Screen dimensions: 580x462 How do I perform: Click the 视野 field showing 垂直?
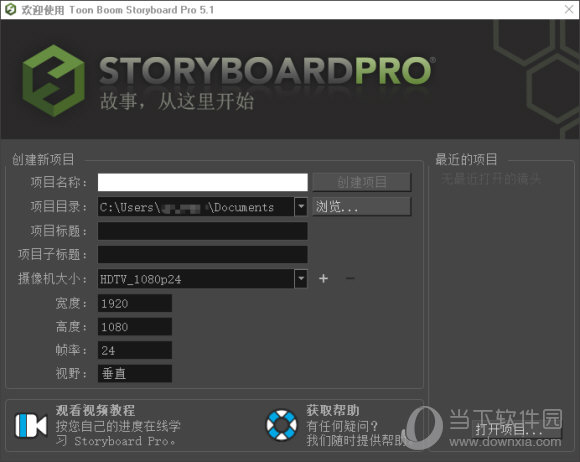coord(135,374)
